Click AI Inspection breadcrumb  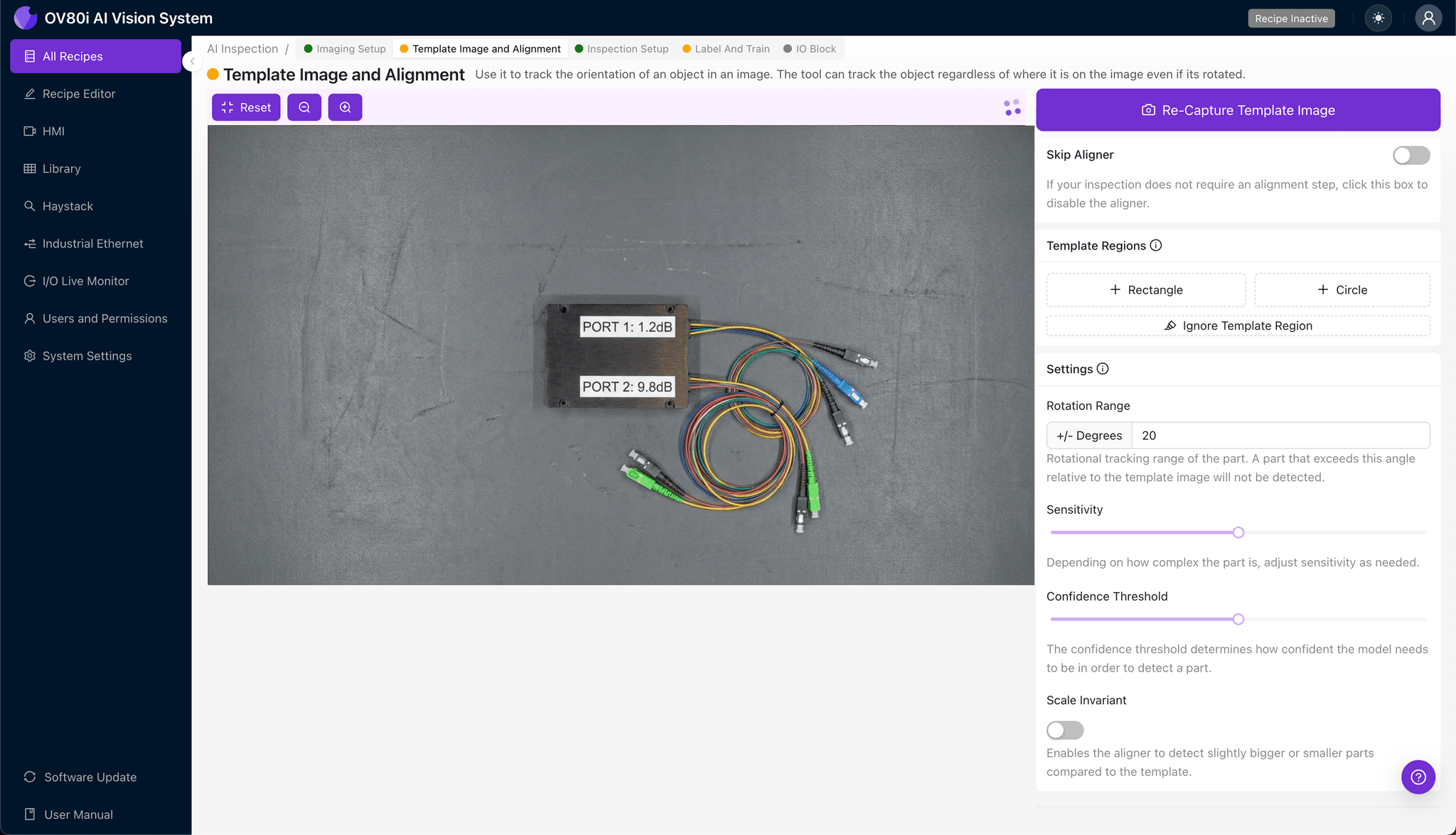tap(242, 49)
